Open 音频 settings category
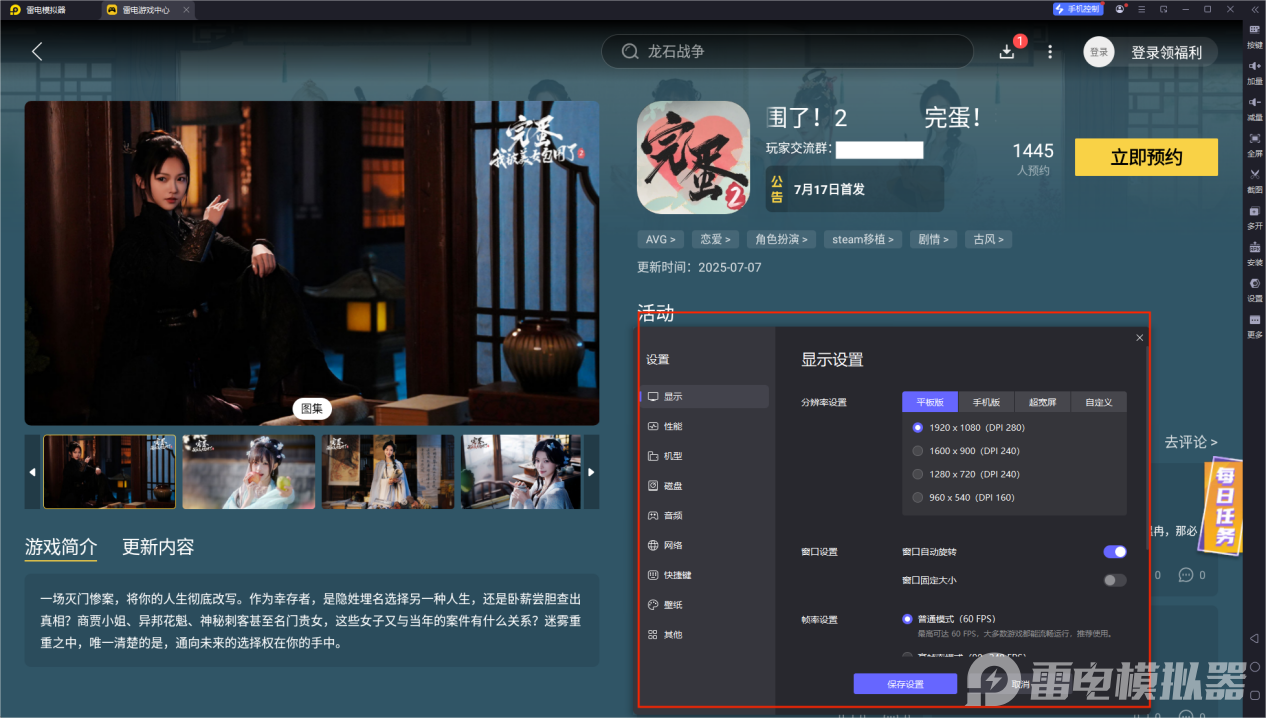The width and height of the screenshot is (1266, 718). (x=704, y=515)
